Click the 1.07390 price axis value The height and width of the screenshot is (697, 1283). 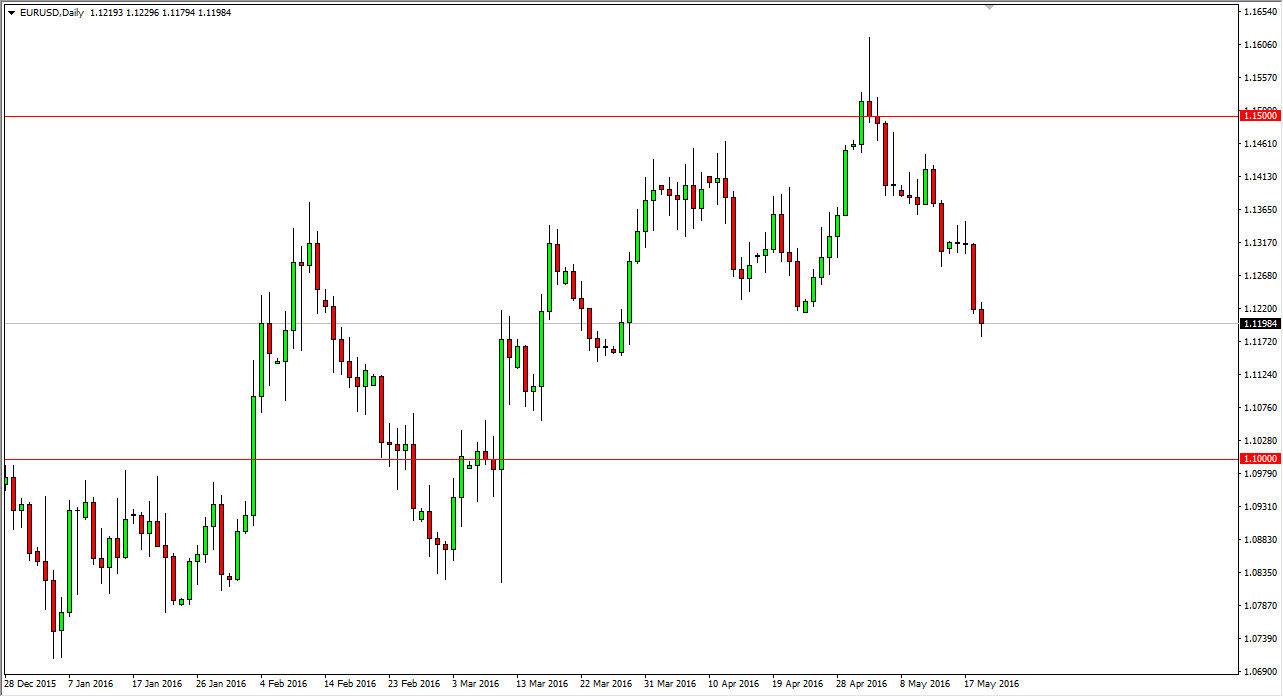click(x=1260, y=639)
